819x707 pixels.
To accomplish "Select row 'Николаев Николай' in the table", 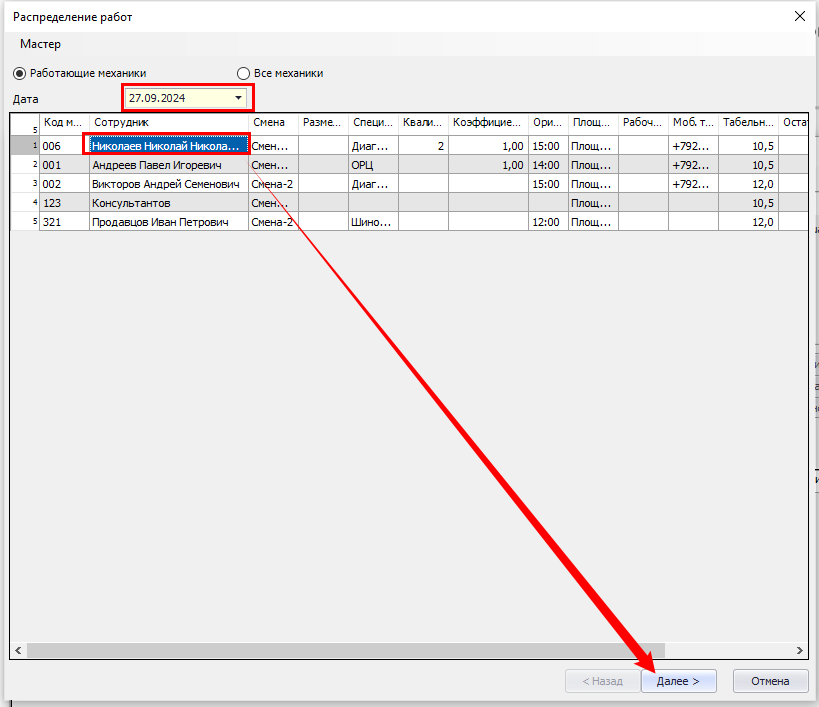I will pyautogui.click(x=166, y=146).
